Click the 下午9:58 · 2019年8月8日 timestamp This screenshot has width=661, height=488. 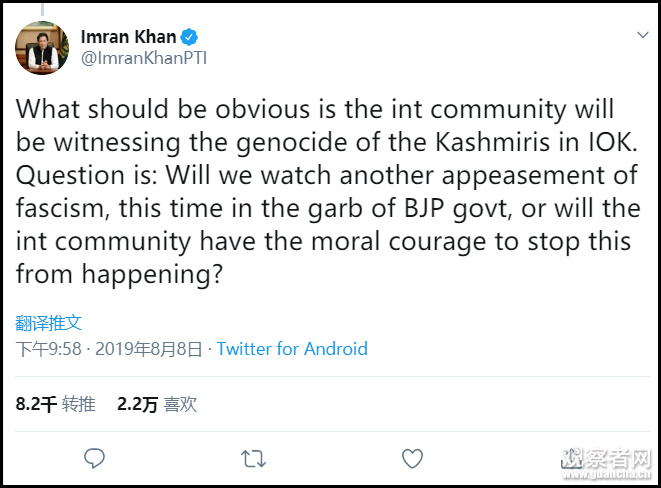click(108, 349)
